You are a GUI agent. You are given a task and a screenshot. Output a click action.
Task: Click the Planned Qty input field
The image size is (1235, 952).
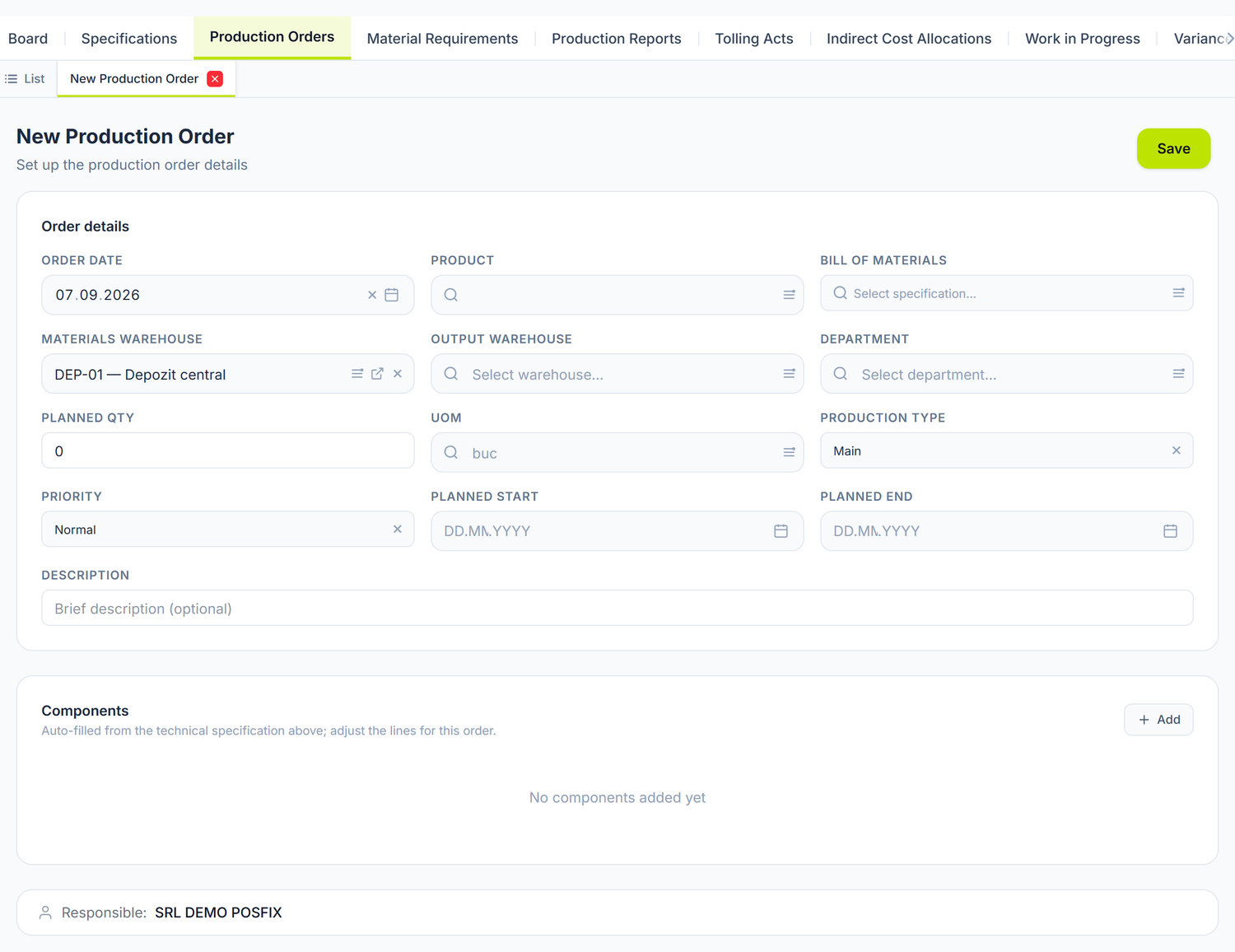228,450
